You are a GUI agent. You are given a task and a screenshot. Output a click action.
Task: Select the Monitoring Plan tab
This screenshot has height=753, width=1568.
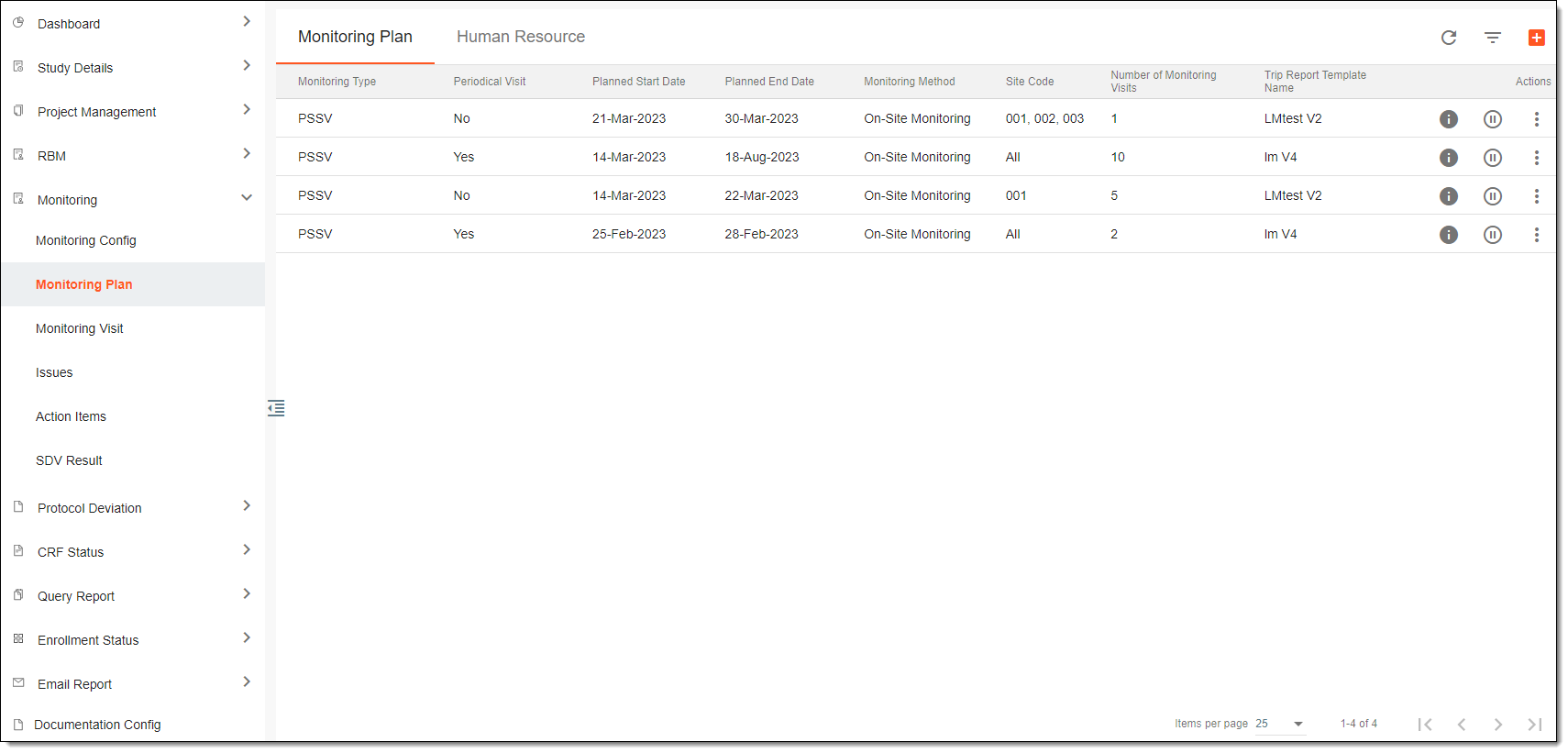[x=355, y=37]
